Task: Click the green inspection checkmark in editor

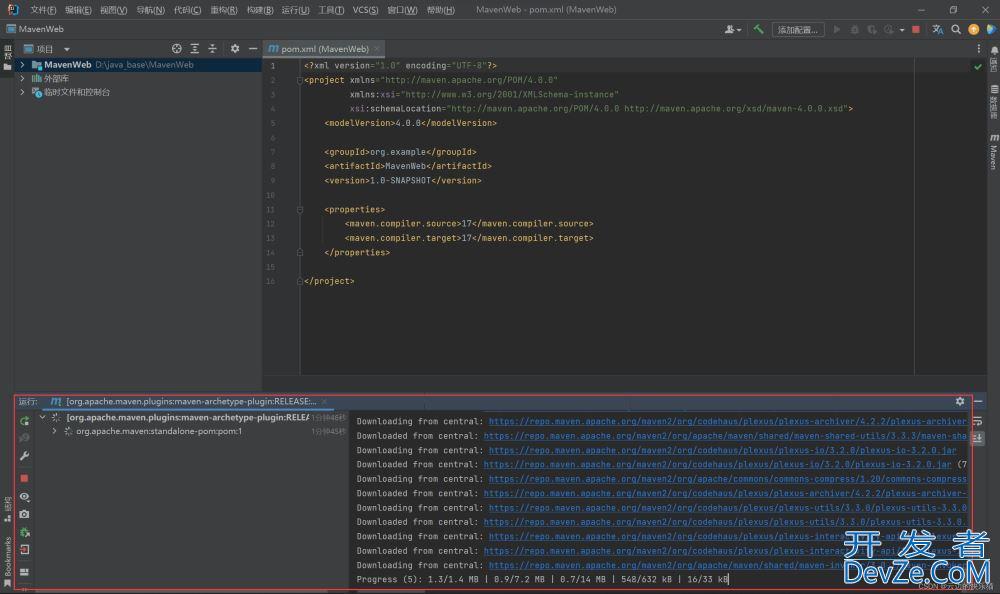Action: tap(978, 66)
